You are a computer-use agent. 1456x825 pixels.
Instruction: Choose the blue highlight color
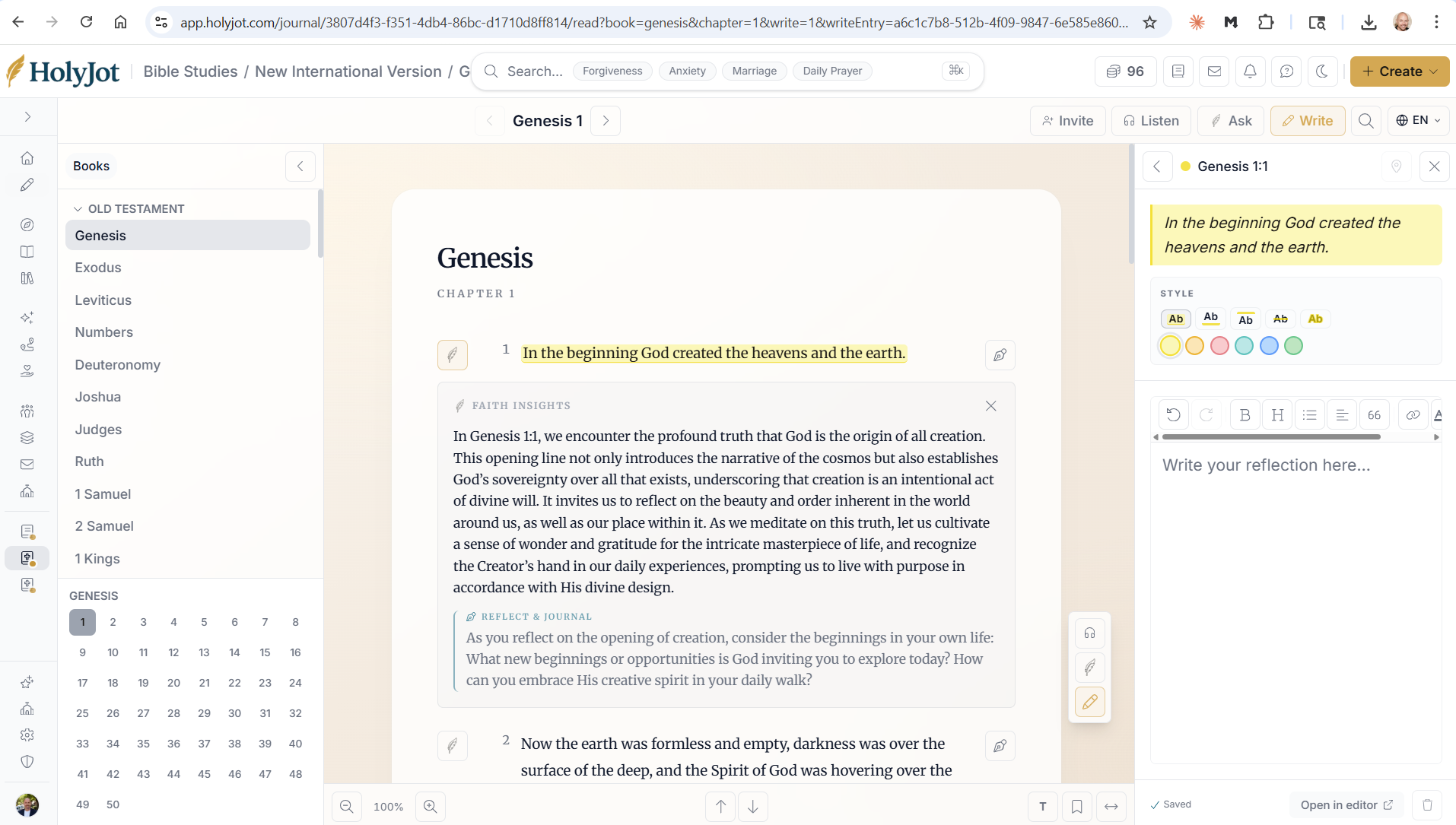(x=1269, y=346)
